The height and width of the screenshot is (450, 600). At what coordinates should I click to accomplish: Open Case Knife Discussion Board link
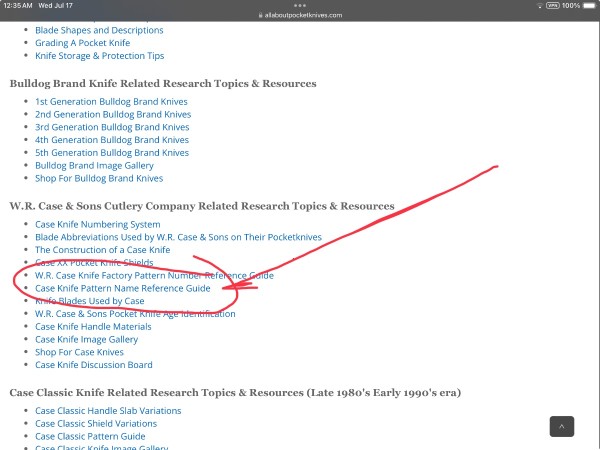pos(94,365)
